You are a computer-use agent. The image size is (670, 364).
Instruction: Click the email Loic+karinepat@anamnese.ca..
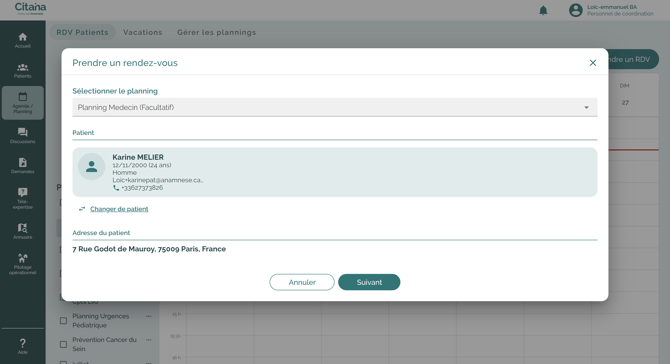coord(158,180)
